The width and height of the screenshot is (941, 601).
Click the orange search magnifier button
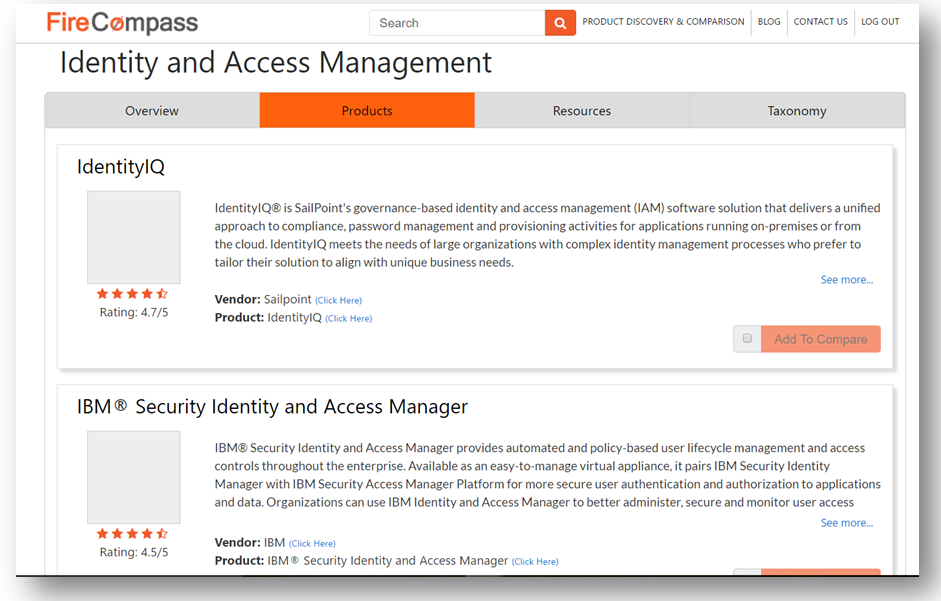pos(560,23)
